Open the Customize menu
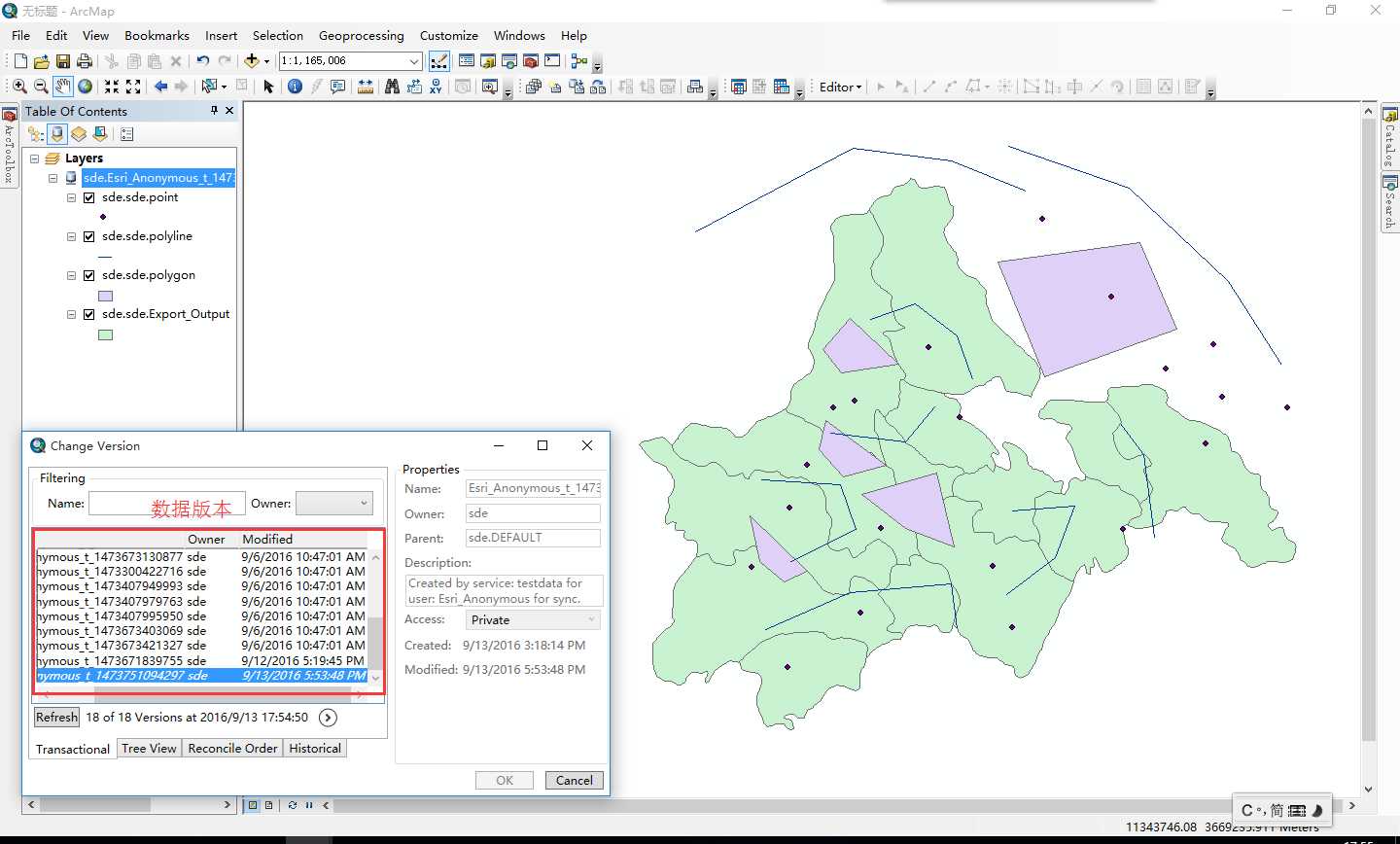 pyautogui.click(x=449, y=35)
